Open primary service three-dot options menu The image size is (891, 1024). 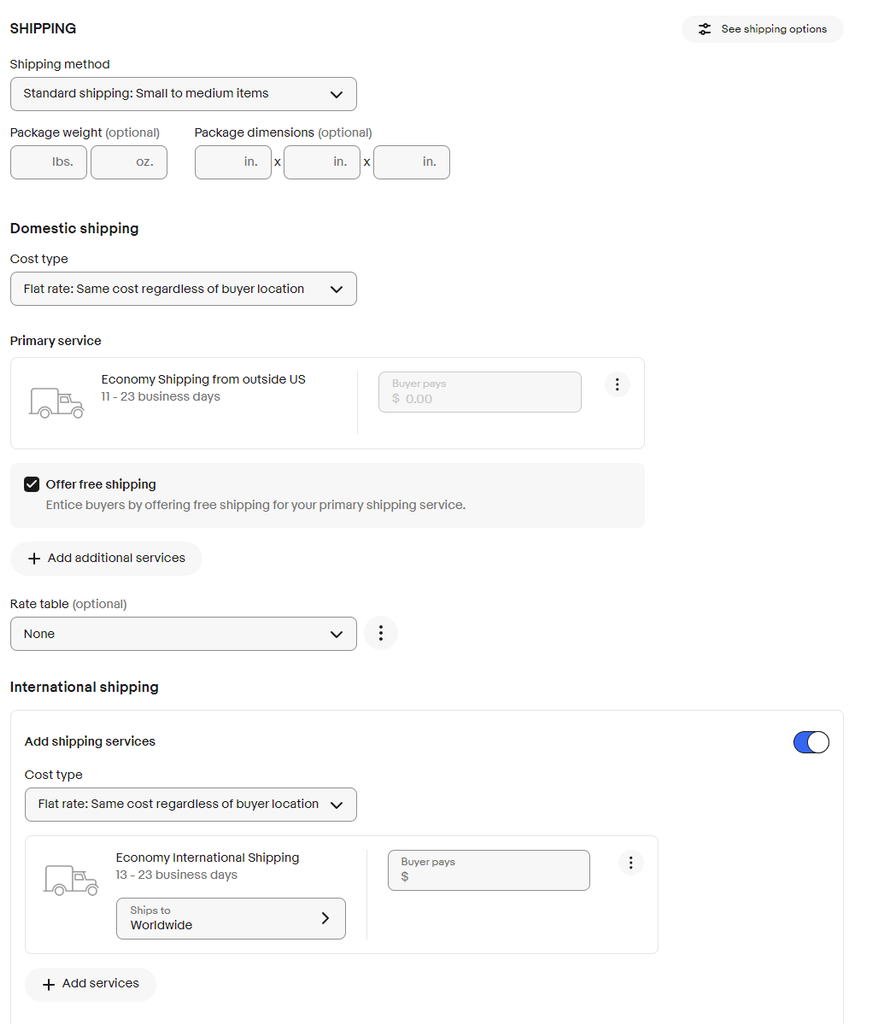click(618, 384)
